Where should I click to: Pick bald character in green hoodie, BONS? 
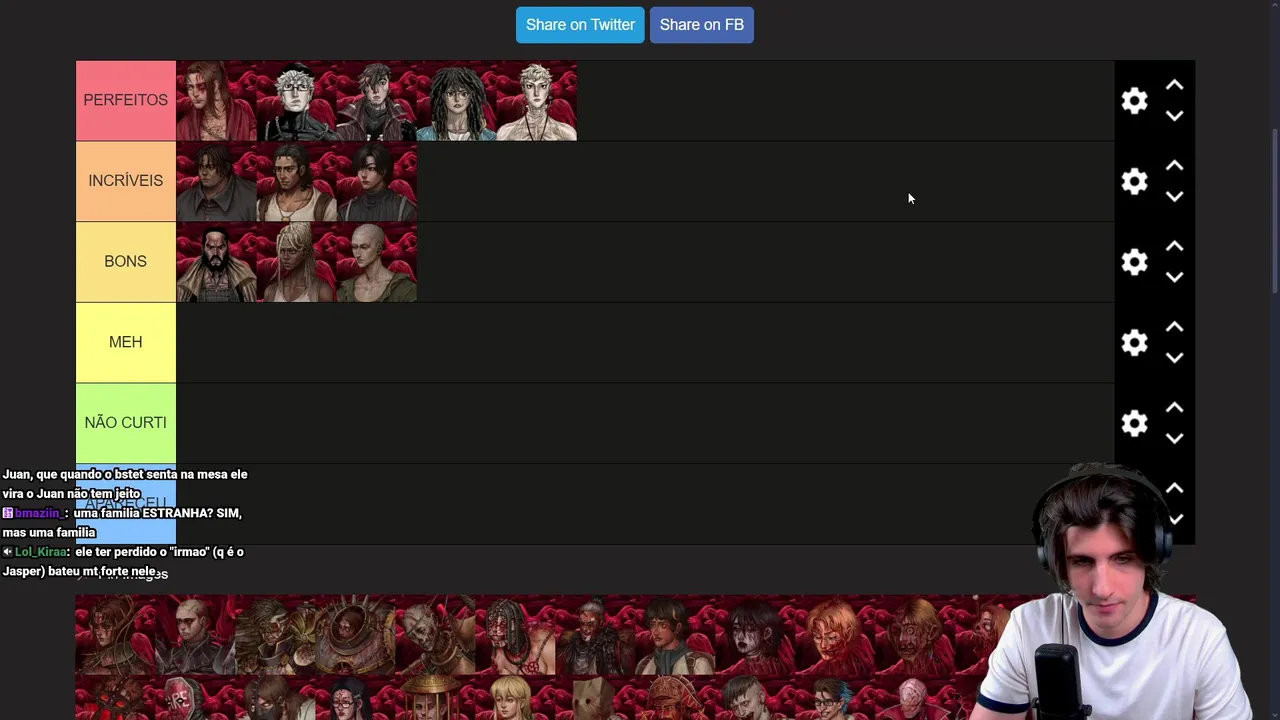click(x=376, y=262)
